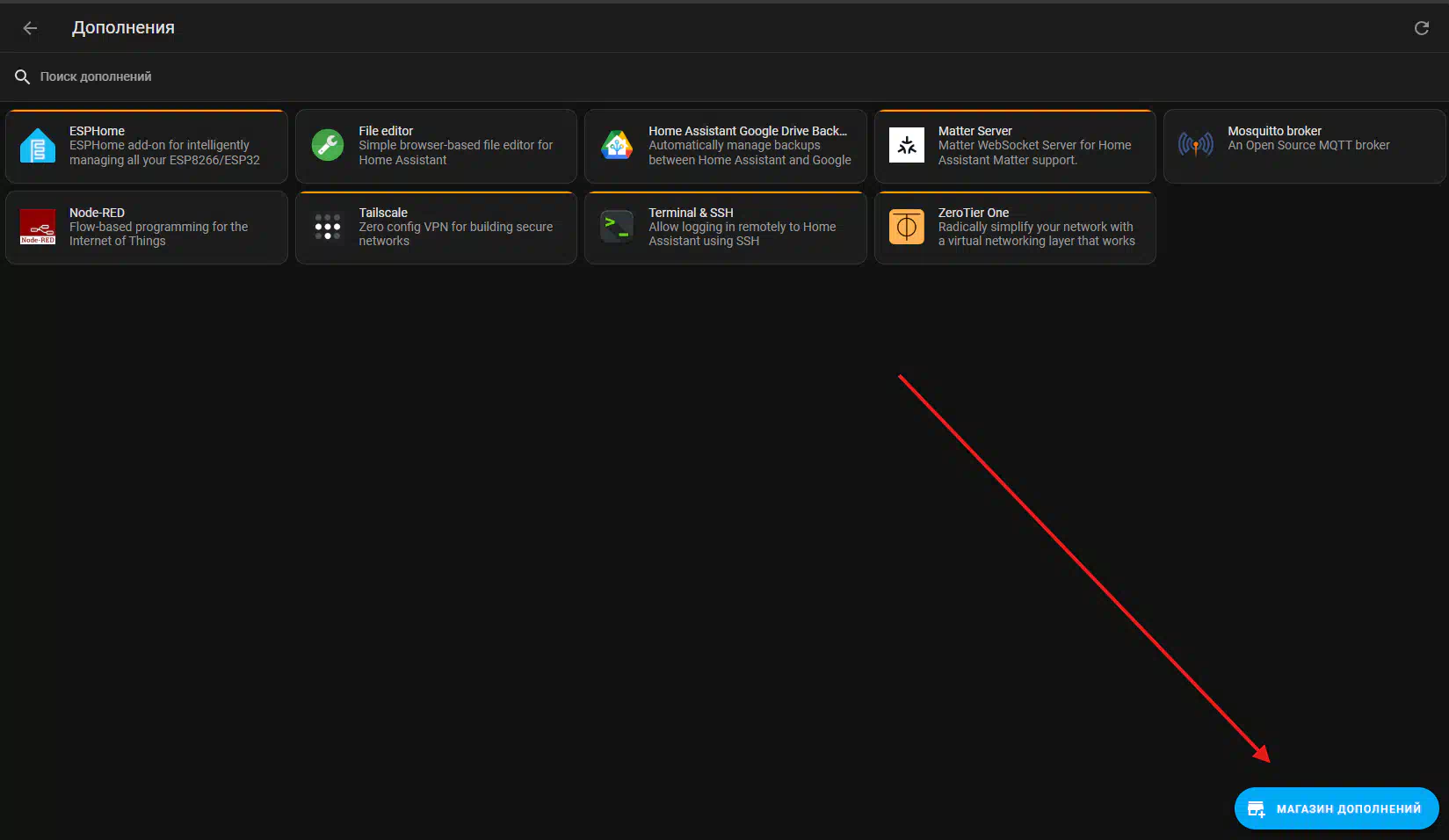The image size is (1449, 840).
Task: Open the ESPHome add-on title
Action: pos(97,131)
